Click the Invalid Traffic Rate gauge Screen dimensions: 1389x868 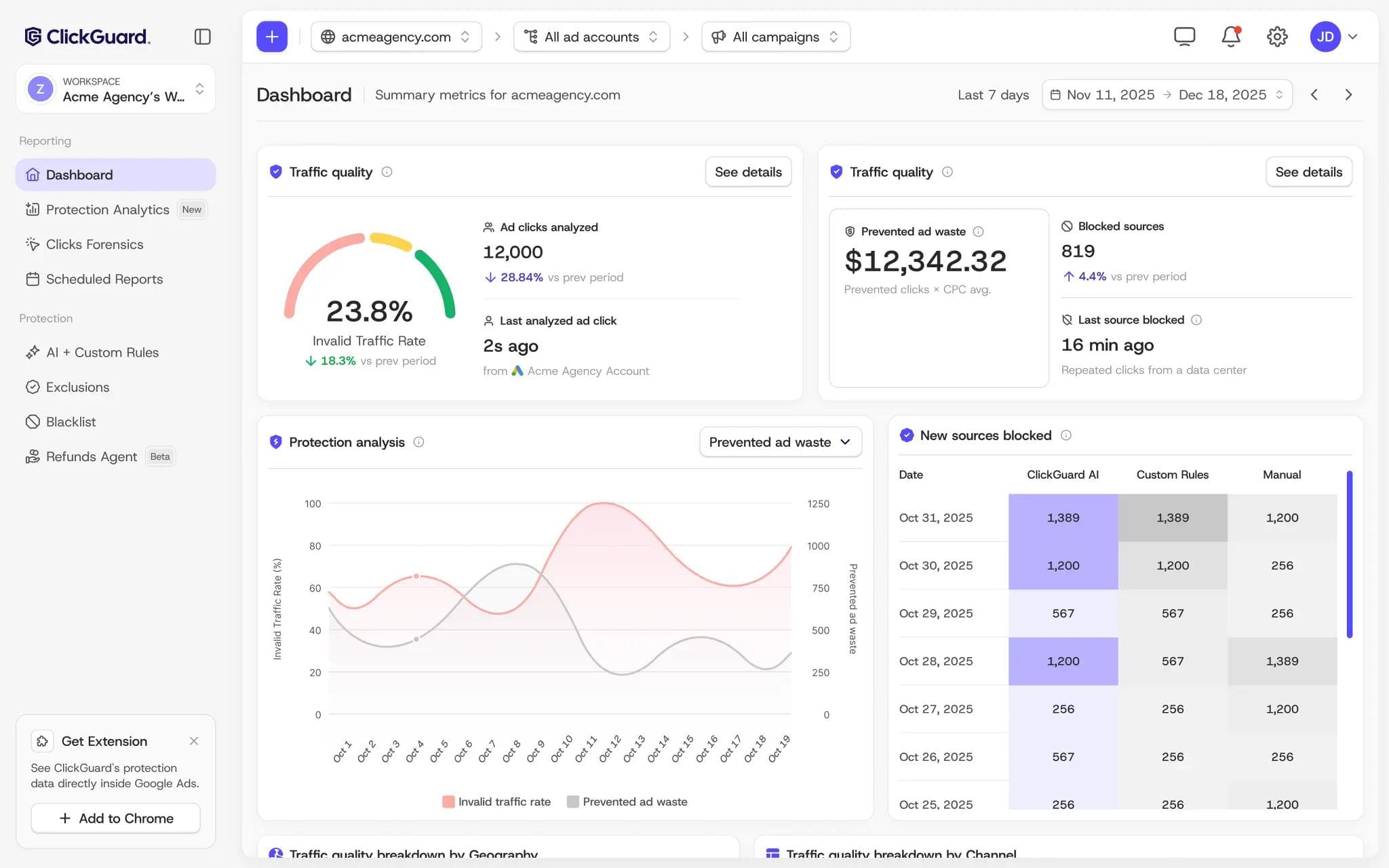[370, 276]
